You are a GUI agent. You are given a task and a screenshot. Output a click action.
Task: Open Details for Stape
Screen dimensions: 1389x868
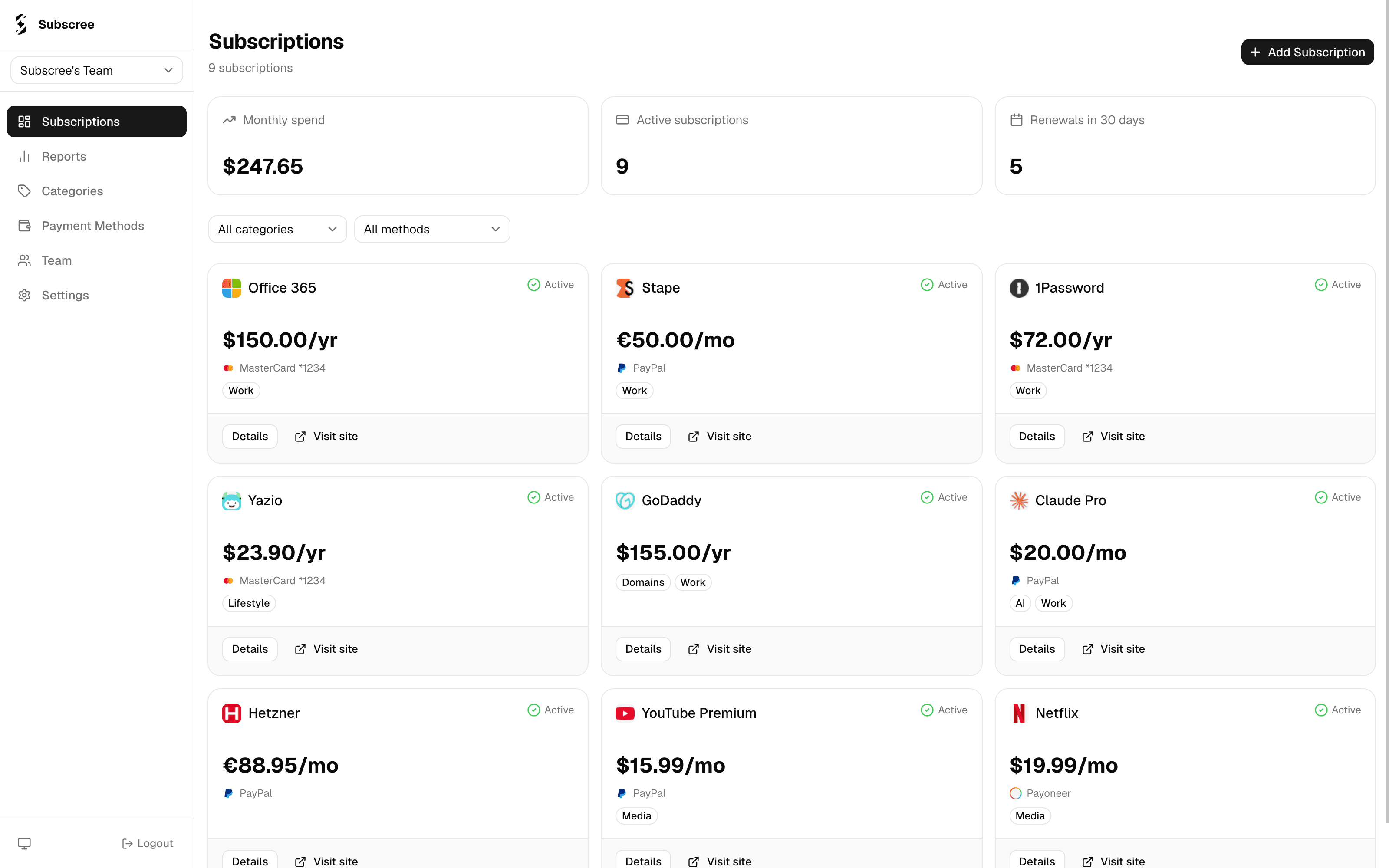click(x=643, y=436)
